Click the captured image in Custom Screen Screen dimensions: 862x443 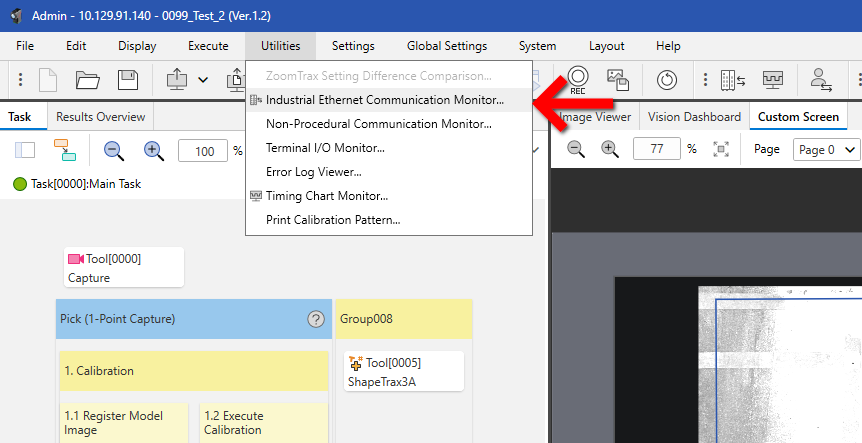pos(780,364)
